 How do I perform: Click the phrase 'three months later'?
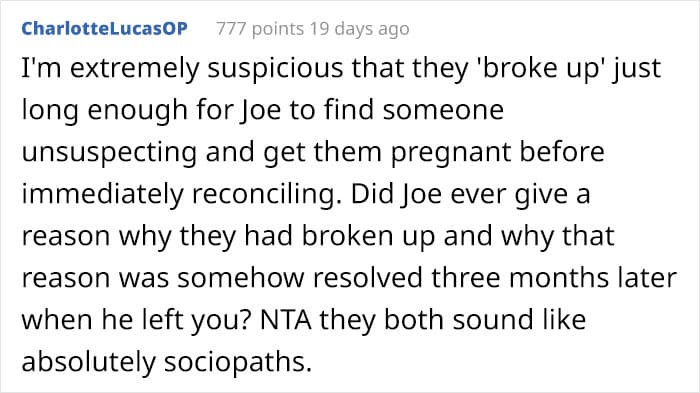(x=554, y=278)
